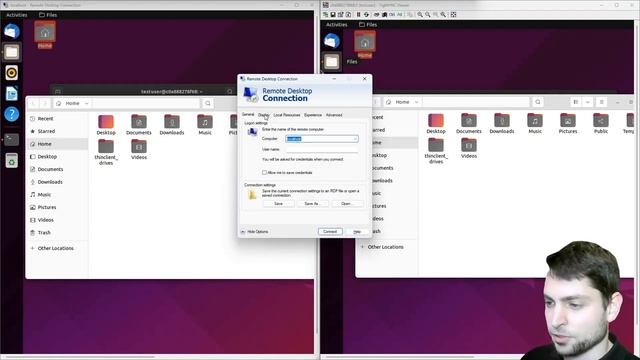The image size is (640, 360).
Task: Toggle the Alt key button in TightVNC
Action: [400, 15]
